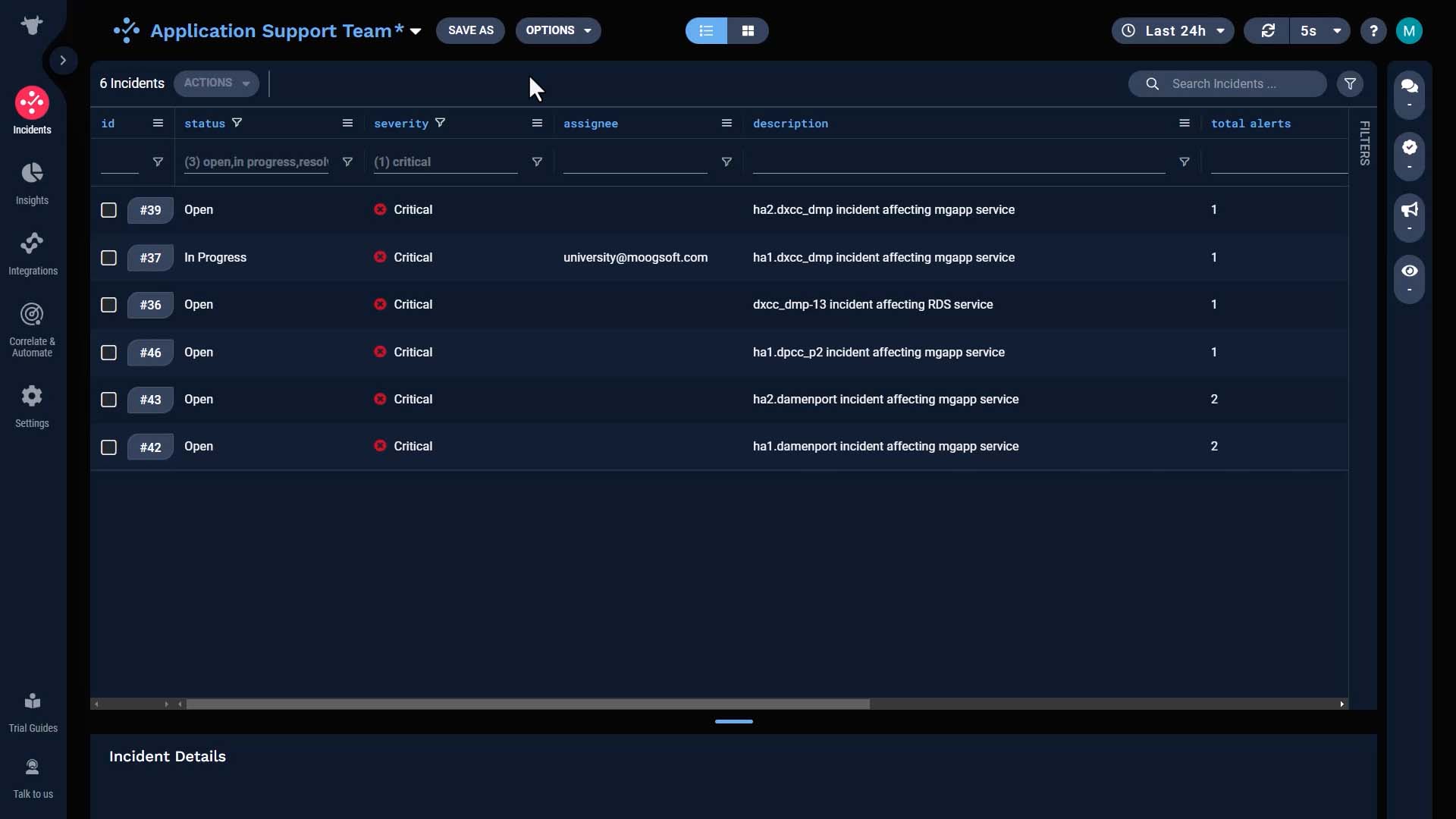Toggle checkbox for incident #39

click(x=108, y=210)
